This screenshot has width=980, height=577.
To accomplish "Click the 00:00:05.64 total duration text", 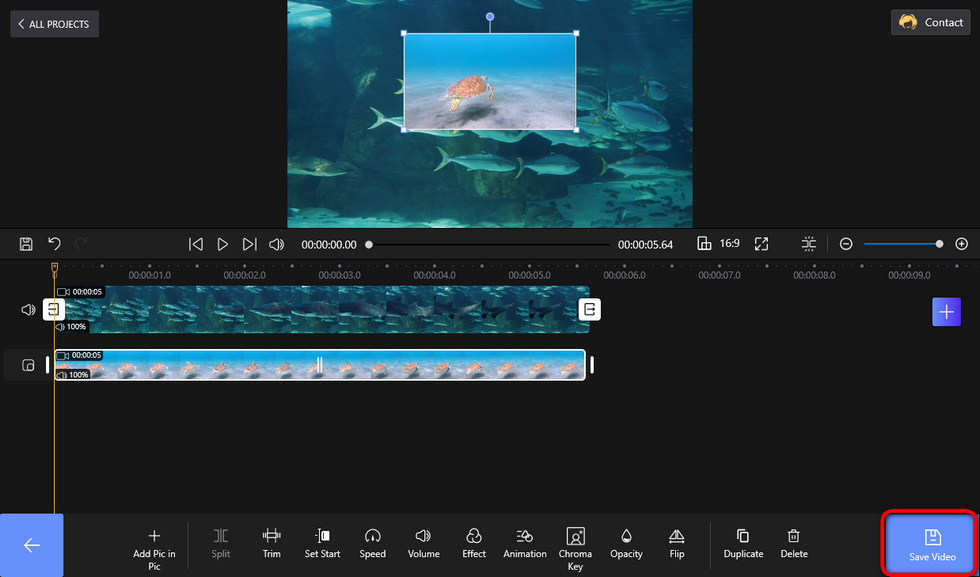I will 646,245.
